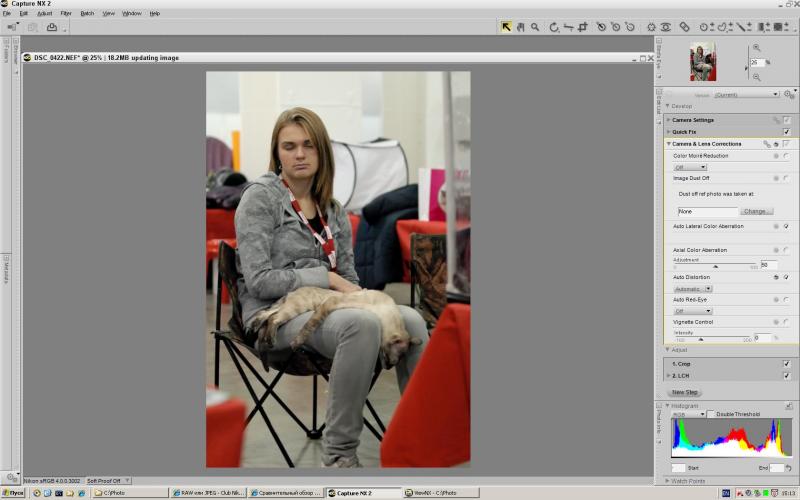
Task: Select the Selection Brush tool
Action: pyautogui.click(x=743, y=27)
